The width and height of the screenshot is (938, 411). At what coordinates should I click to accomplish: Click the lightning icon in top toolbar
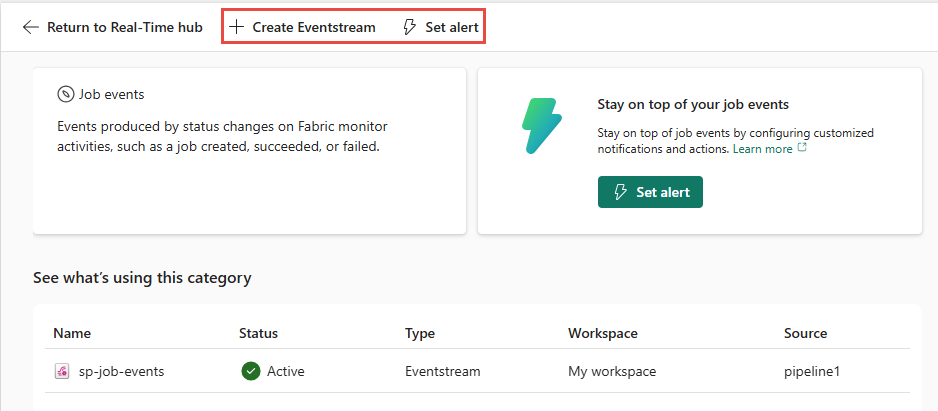(409, 27)
